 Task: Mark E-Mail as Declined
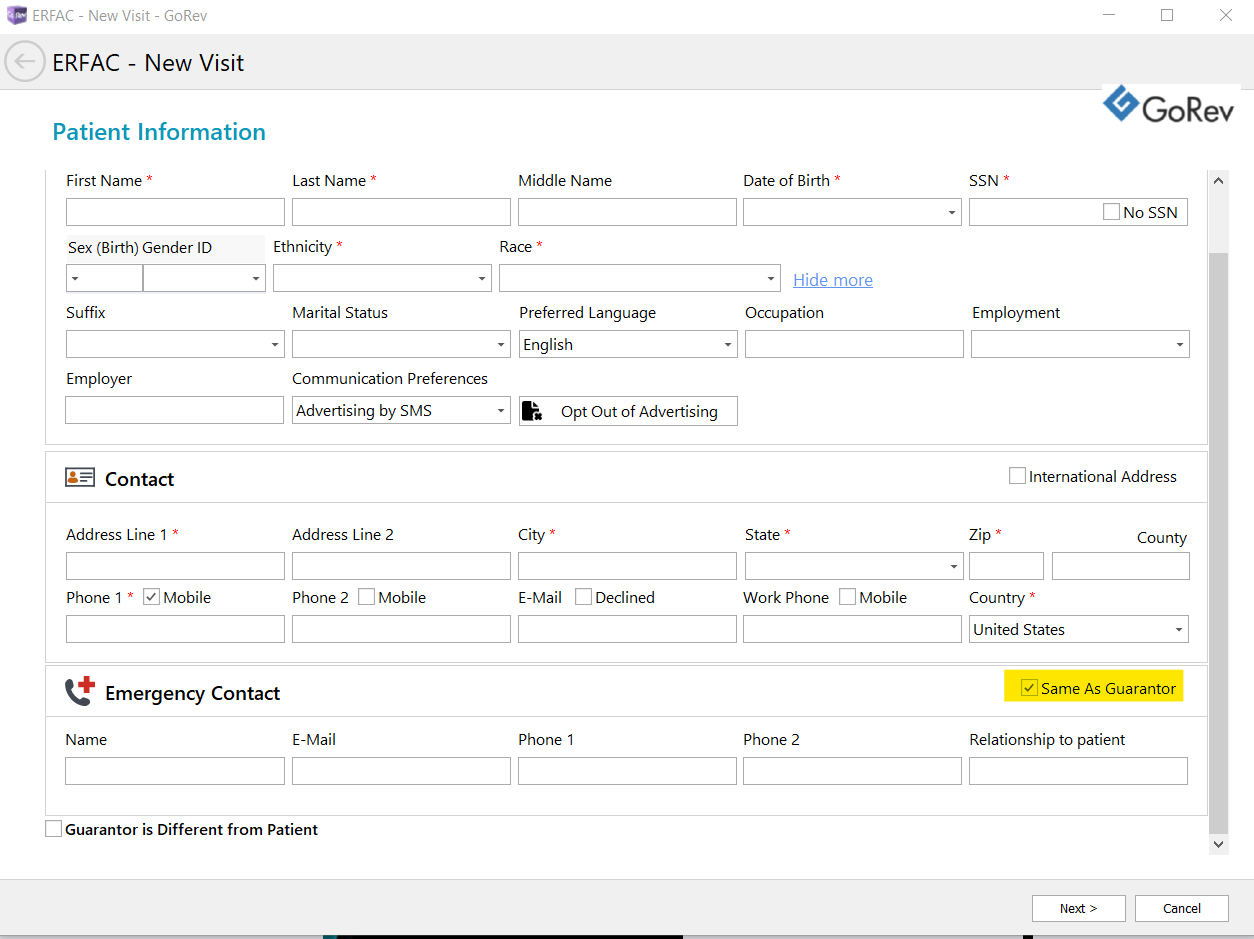pyautogui.click(x=584, y=597)
